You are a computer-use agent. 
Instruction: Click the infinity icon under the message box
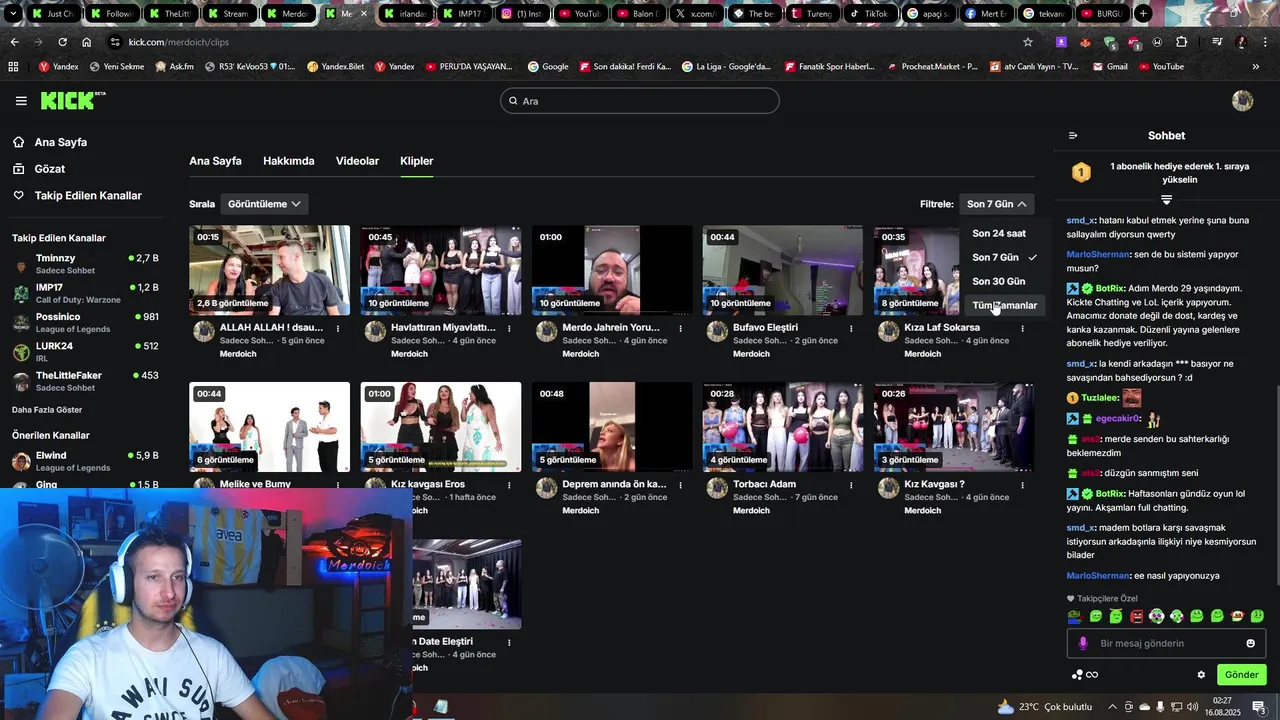(x=1092, y=675)
